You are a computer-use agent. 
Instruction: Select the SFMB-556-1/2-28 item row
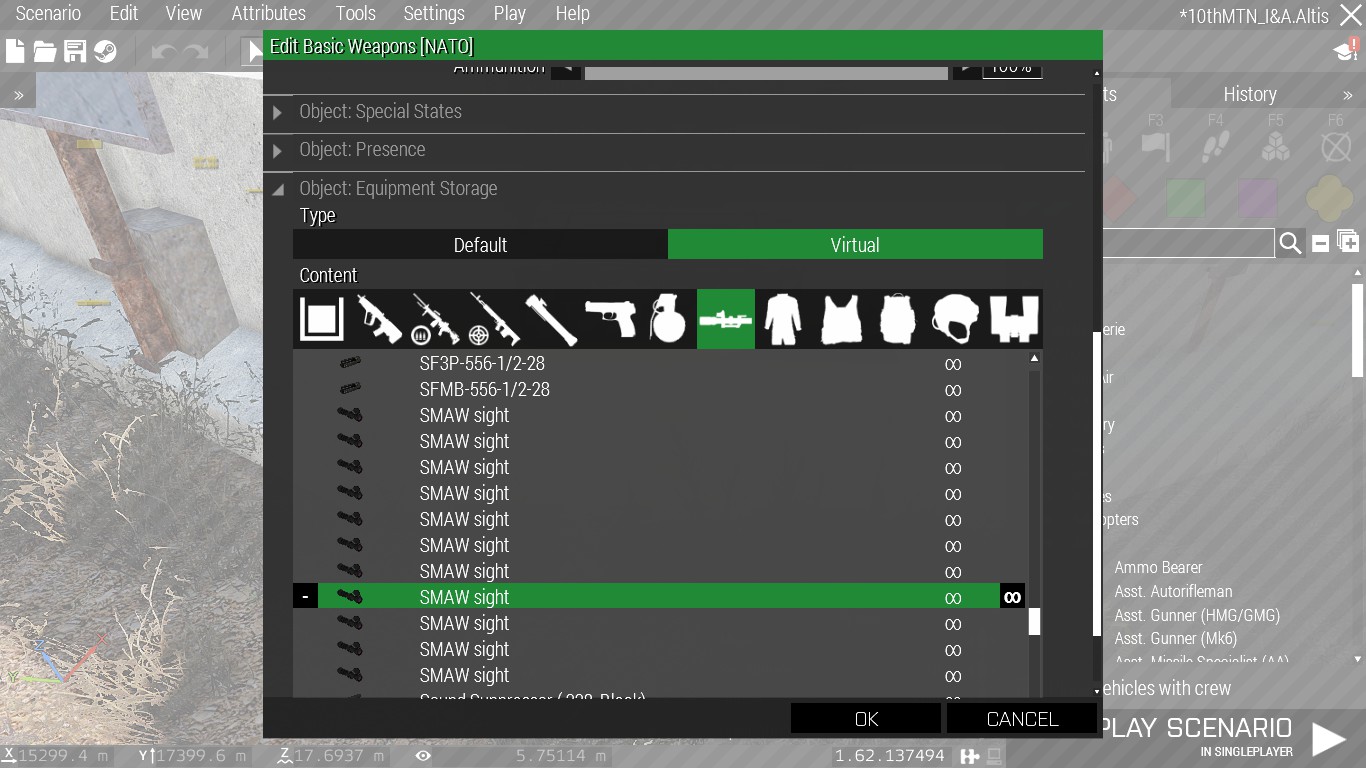tap(660, 390)
